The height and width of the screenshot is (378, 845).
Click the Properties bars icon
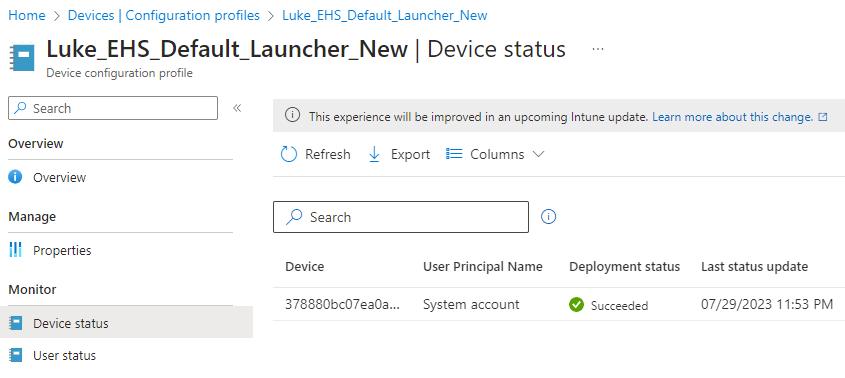coord(16,250)
